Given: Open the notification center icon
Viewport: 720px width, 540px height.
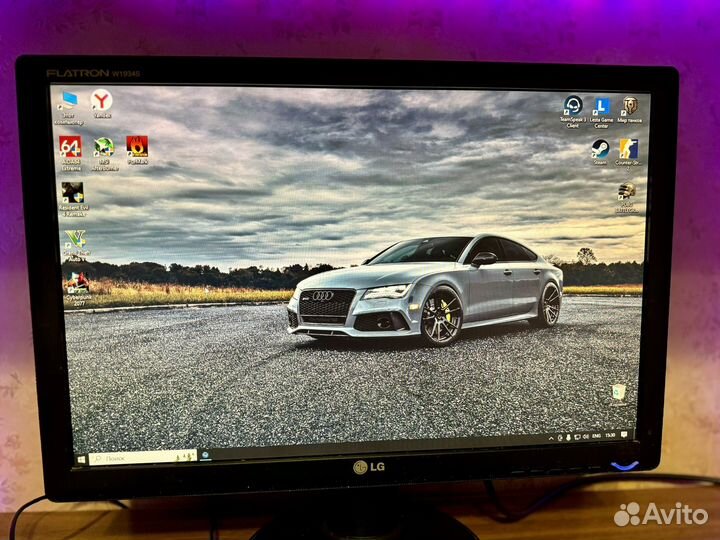Looking at the screenshot, I should pos(624,434).
